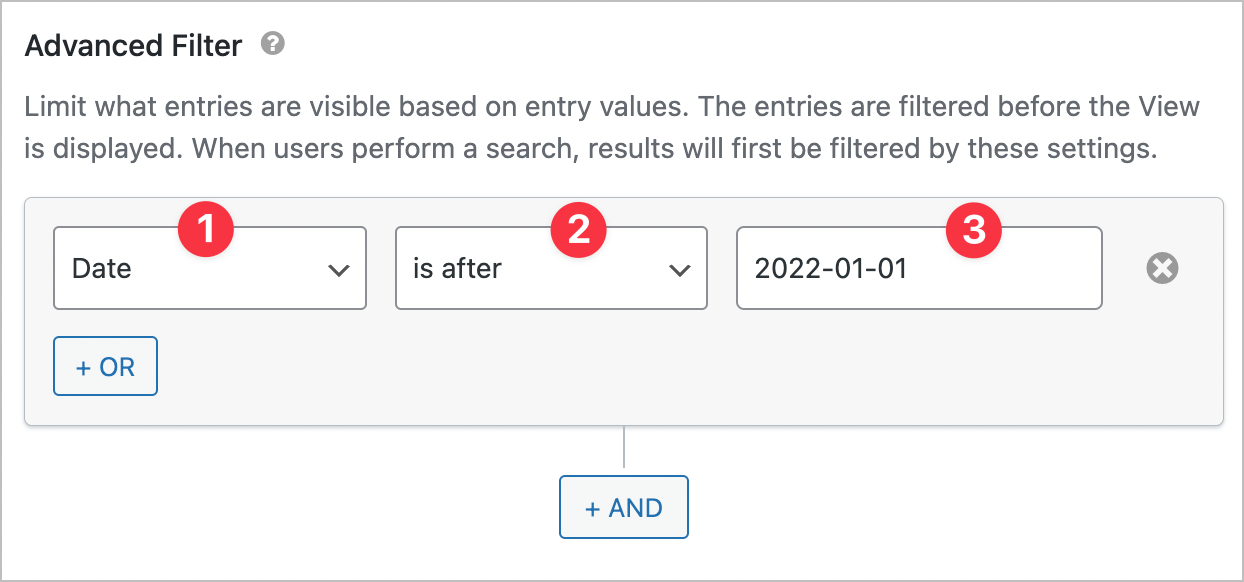Select the Date dropdown control

point(209,268)
